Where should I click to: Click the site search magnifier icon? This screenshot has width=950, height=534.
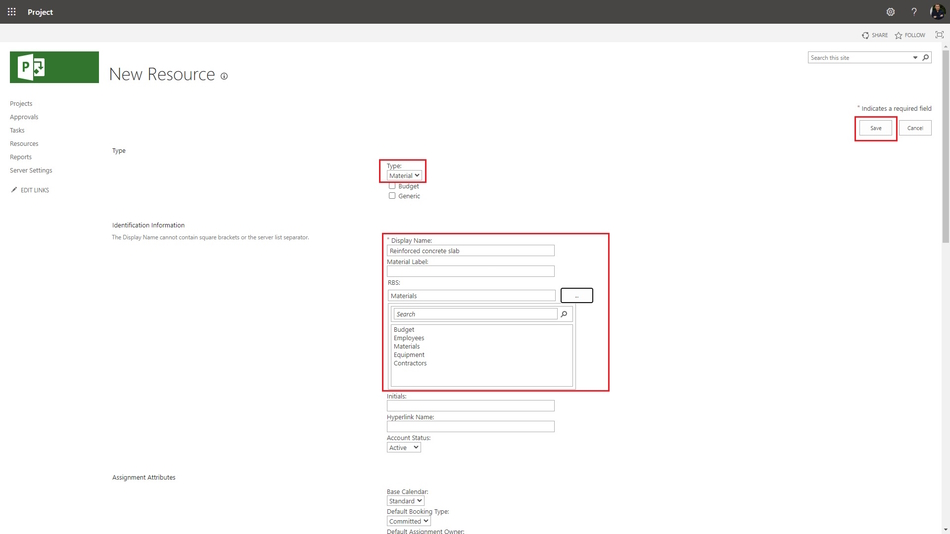pyautogui.click(x=925, y=58)
